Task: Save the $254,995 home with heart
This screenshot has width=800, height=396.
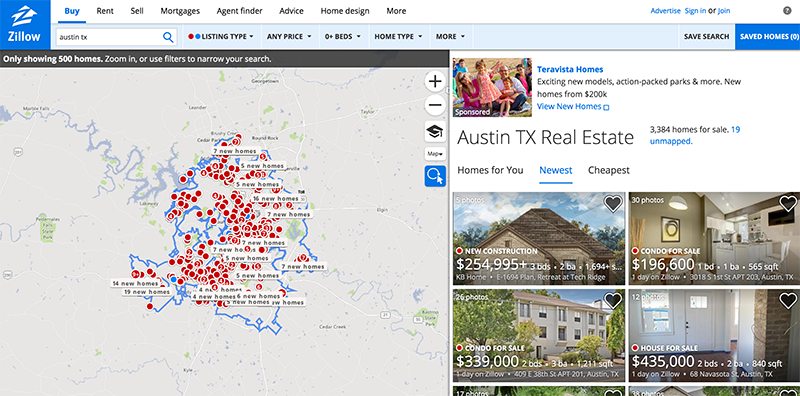Action: click(613, 204)
